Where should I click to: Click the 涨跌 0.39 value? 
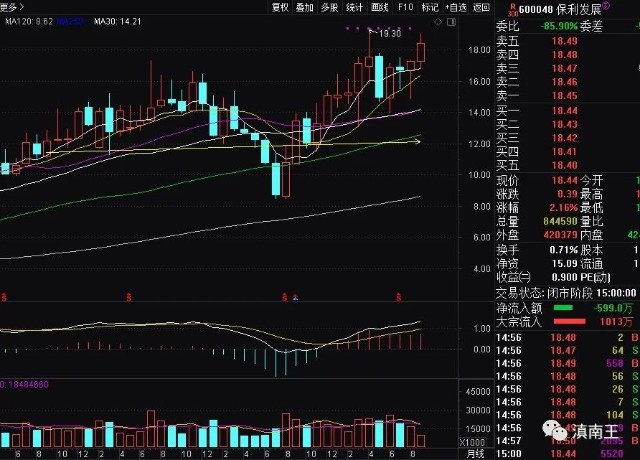coord(567,194)
